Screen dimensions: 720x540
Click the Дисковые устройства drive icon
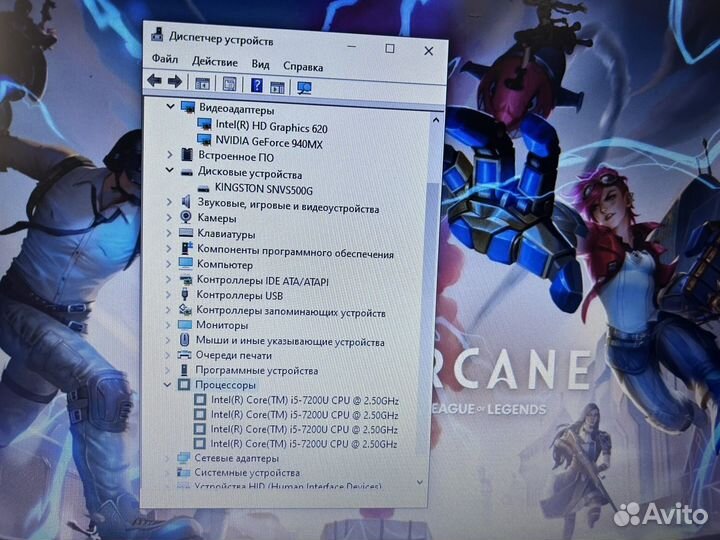(x=186, y=172)
